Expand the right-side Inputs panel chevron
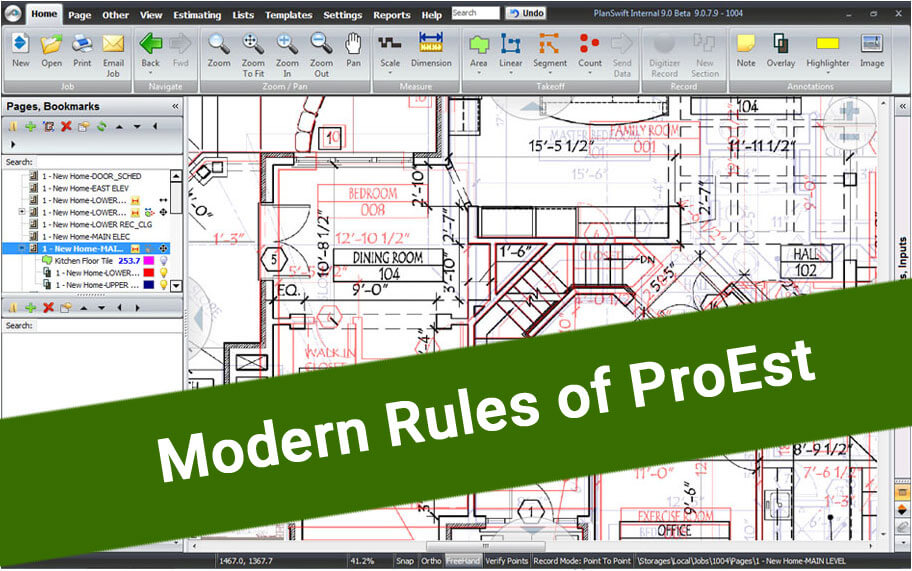 pyautogui.click(x=903, y=106)
